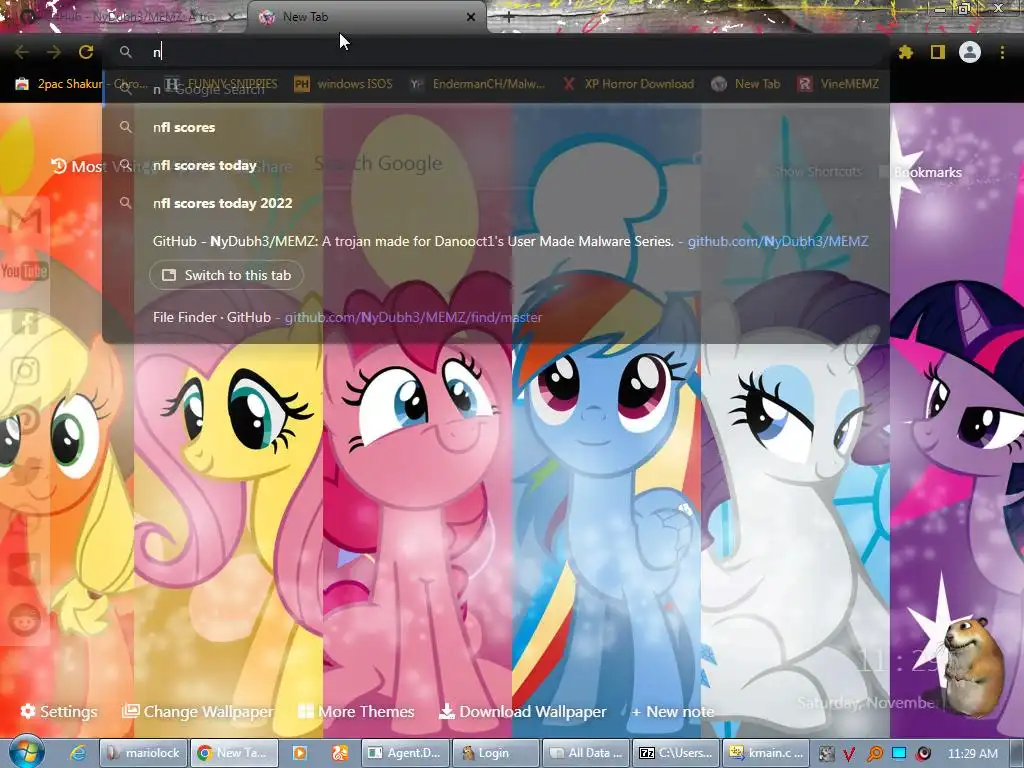Reload the page with the refresh icon
1024x768 pixels.
86,52
